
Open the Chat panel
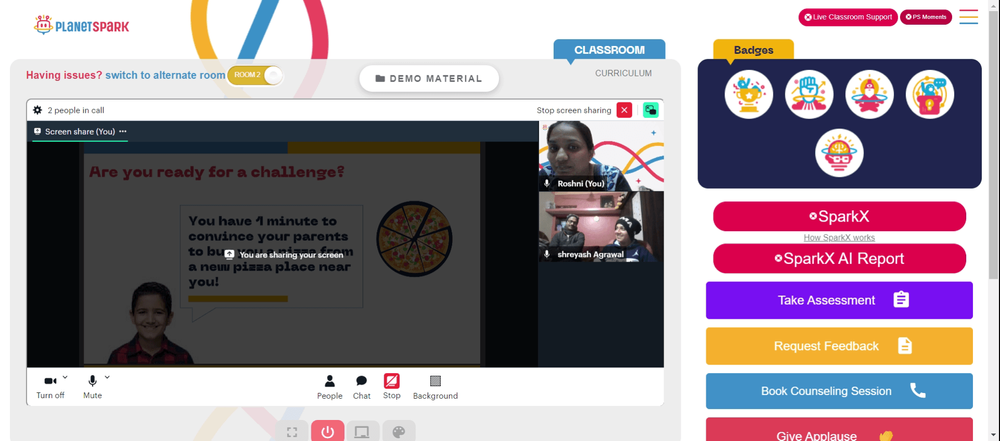(x=362, y=387)
